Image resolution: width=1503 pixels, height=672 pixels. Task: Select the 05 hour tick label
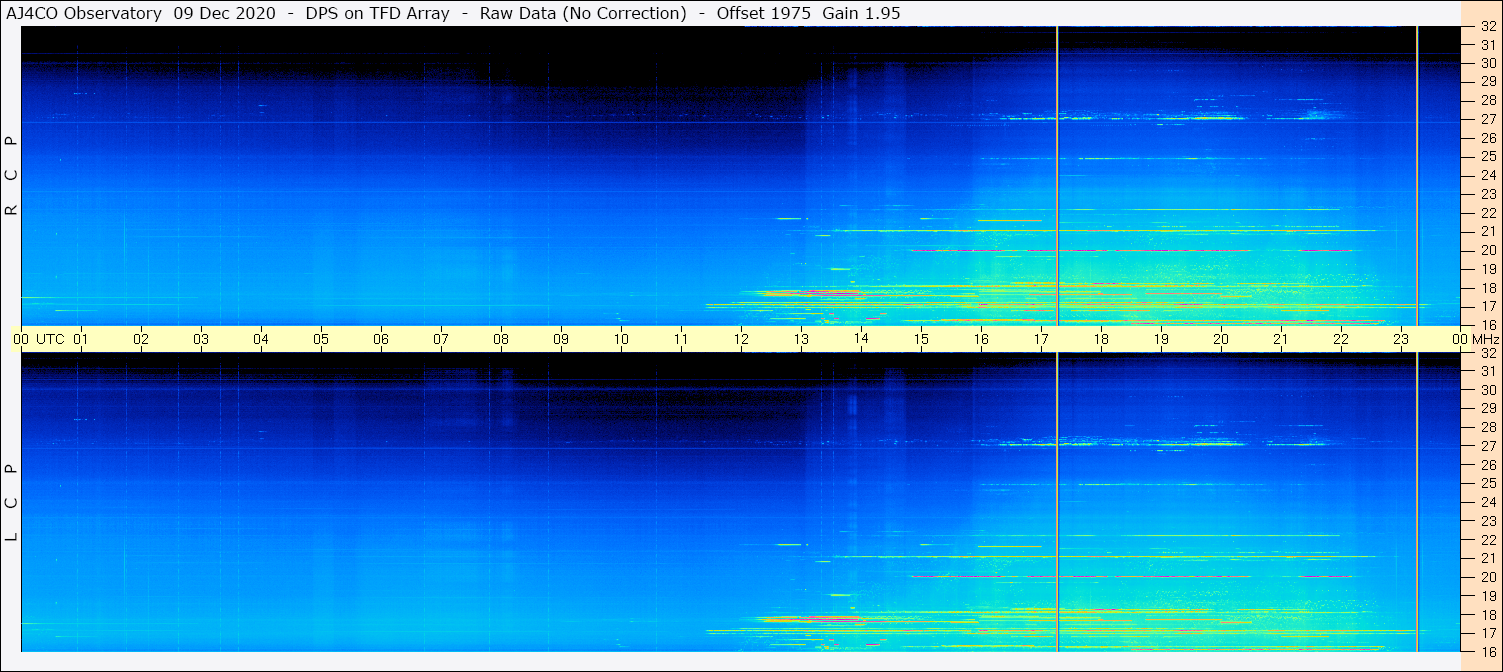click(x=321, y=339)
